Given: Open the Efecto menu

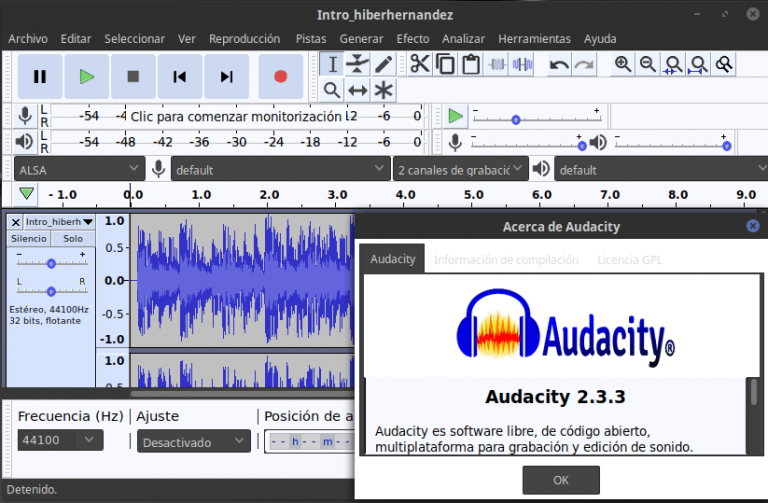Looking at the screenshot, I should (x=413, y=39).
